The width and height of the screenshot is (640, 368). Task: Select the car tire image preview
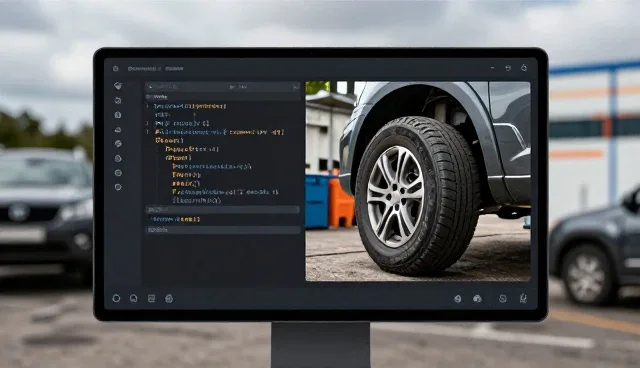pyautogui.click(x=418, y=181)
